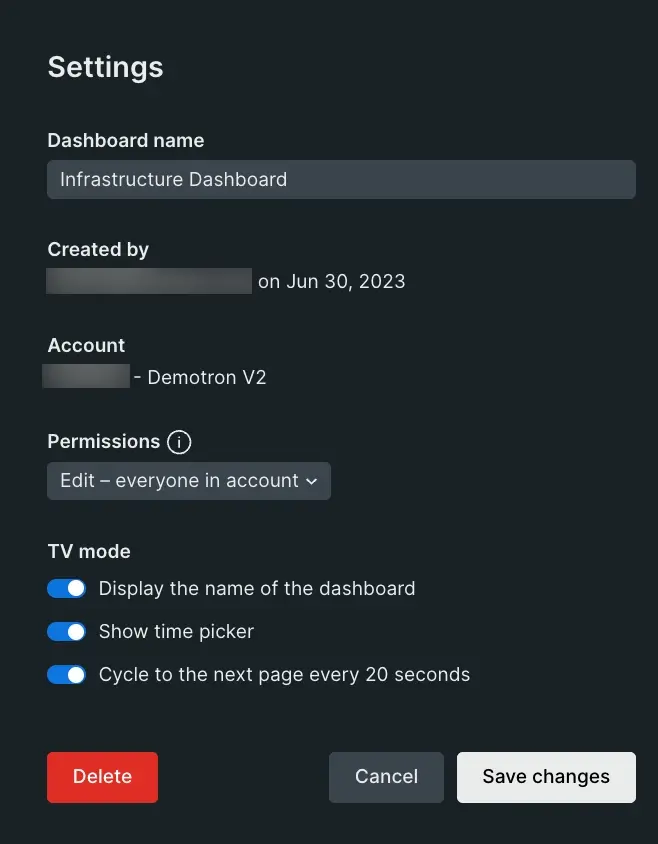Click the "TV mode" section label
The height and width of the screenshot is (844, 658).
coord(89,551)
